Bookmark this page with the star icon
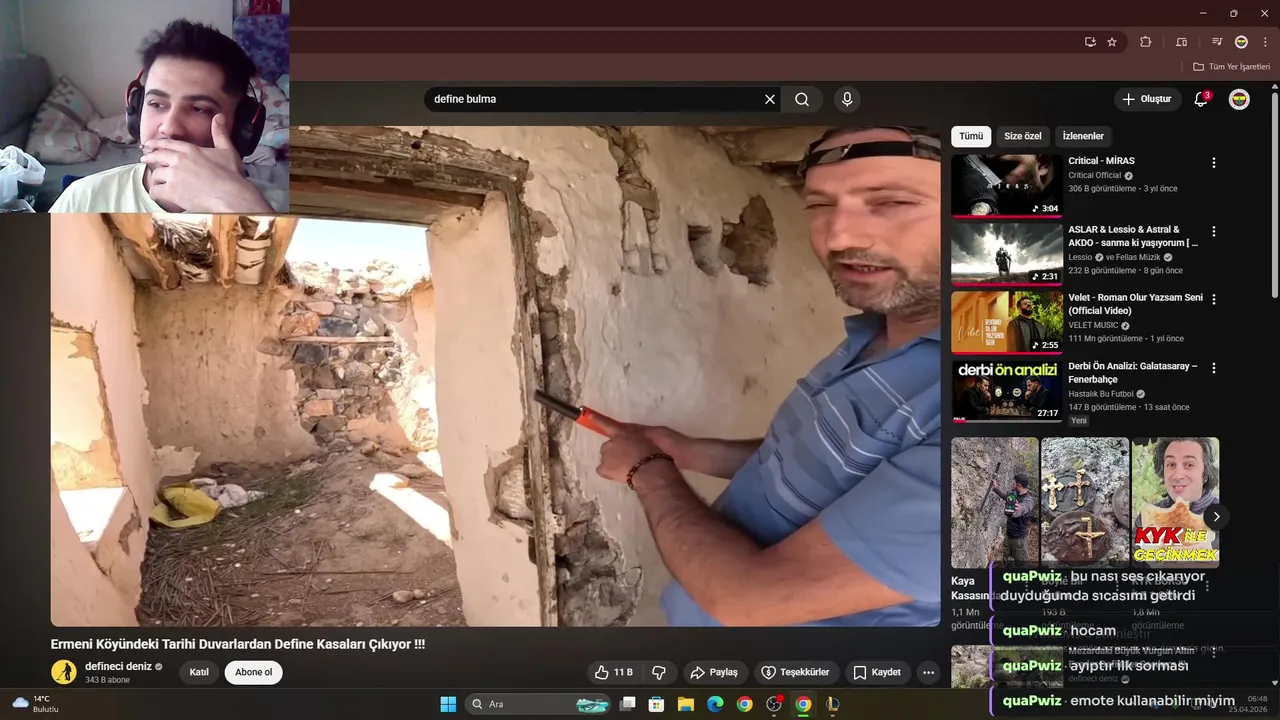 1112,42
